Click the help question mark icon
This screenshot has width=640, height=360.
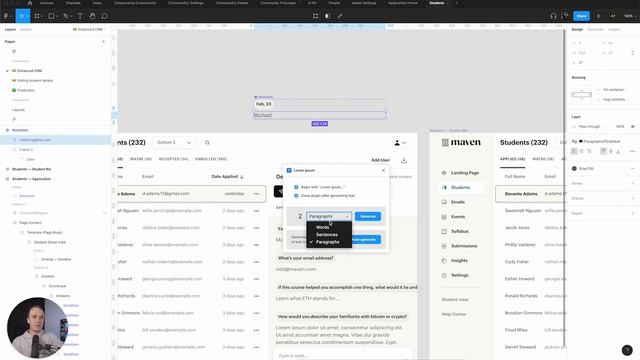(627, 350)
